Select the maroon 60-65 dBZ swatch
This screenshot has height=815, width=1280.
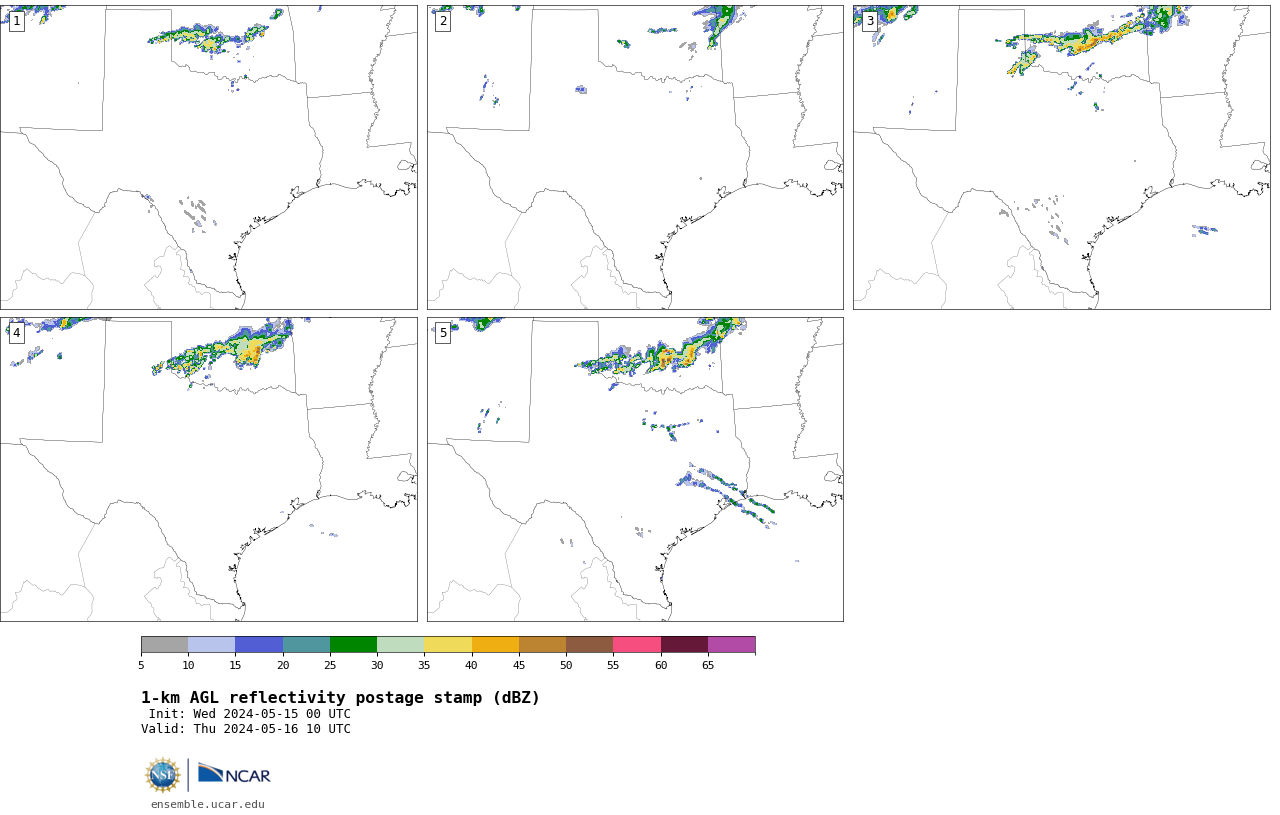(x=684, y=644)
